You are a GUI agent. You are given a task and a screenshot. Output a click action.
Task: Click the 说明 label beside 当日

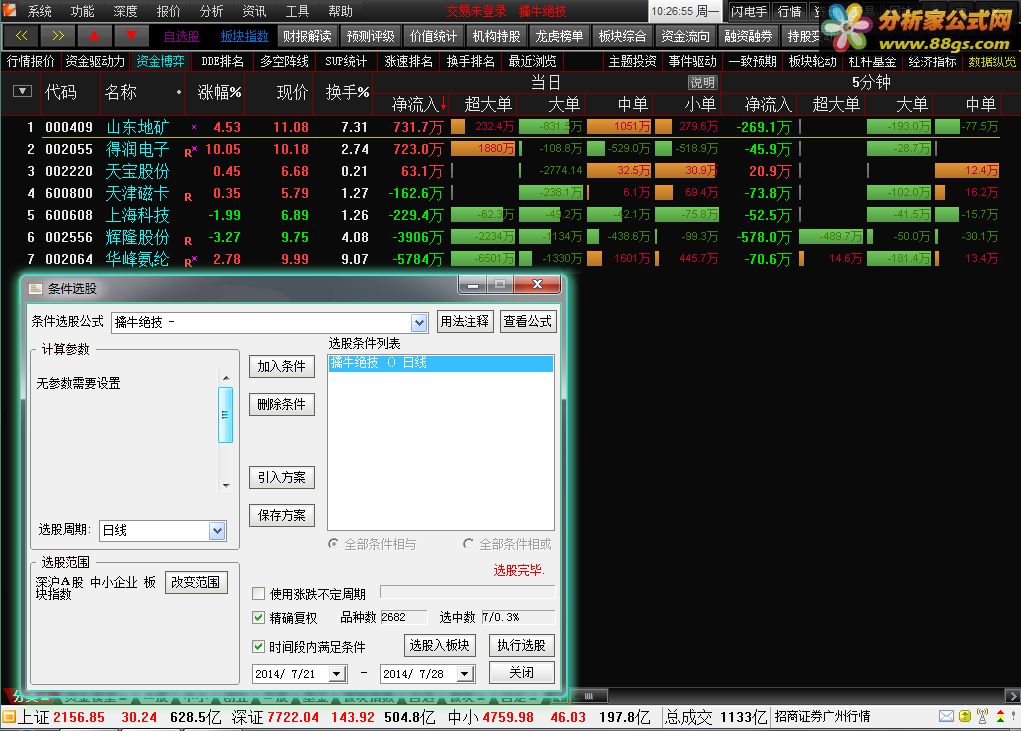click(x=702, y=83)
